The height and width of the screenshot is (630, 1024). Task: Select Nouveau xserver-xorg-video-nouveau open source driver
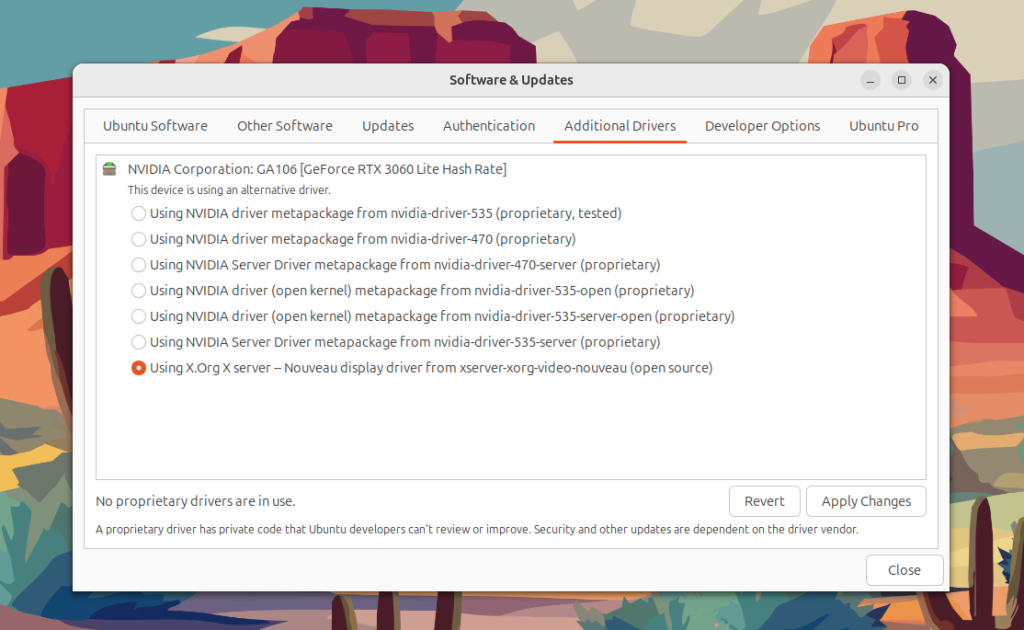pos(138,368)
